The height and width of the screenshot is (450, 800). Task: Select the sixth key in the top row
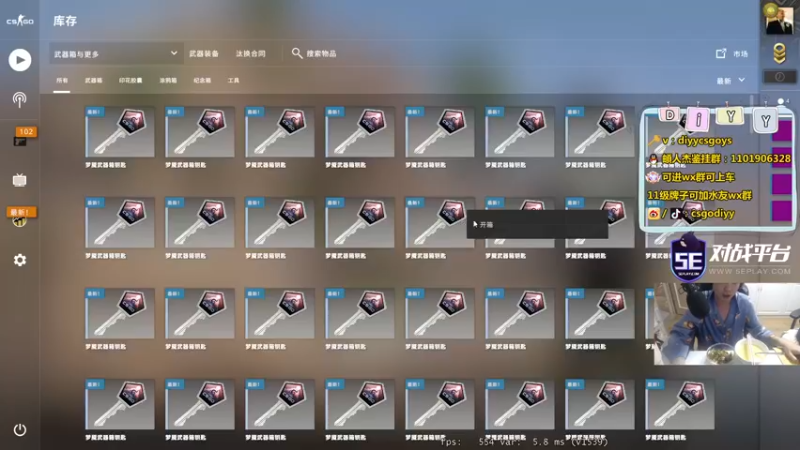point(520,132)
